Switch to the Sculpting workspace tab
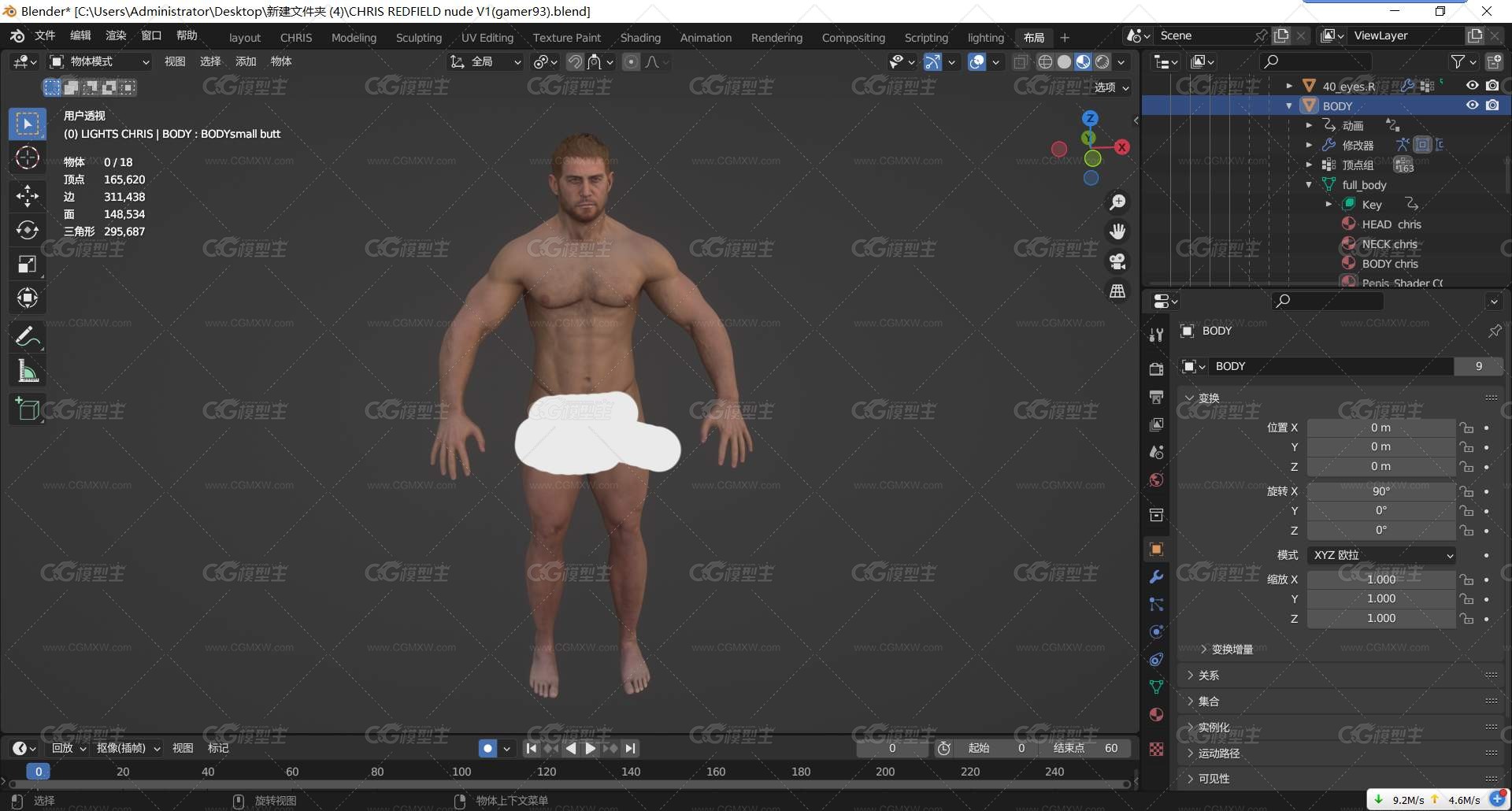 click(x=419, y=38)
